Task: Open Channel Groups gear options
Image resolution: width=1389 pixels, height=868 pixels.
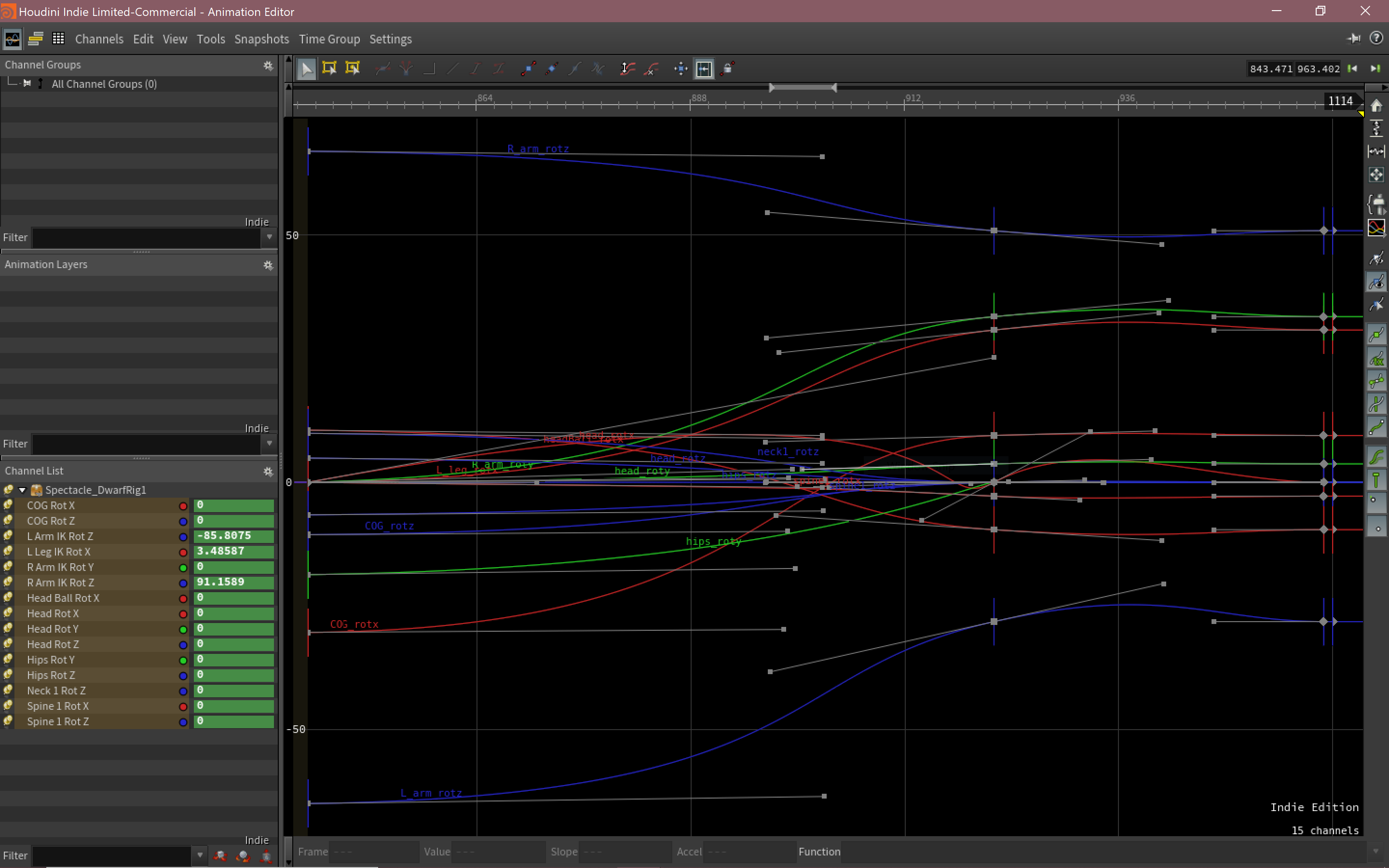Action: [268, 66]
